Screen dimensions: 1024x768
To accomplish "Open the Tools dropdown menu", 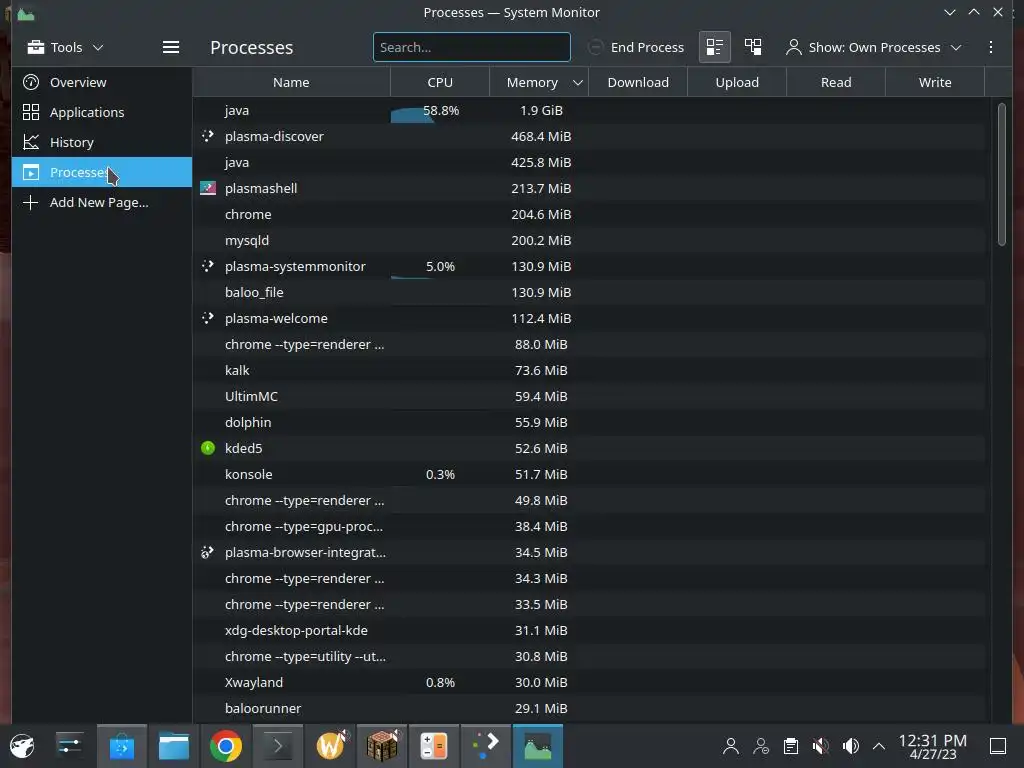I will coord(65,47).
